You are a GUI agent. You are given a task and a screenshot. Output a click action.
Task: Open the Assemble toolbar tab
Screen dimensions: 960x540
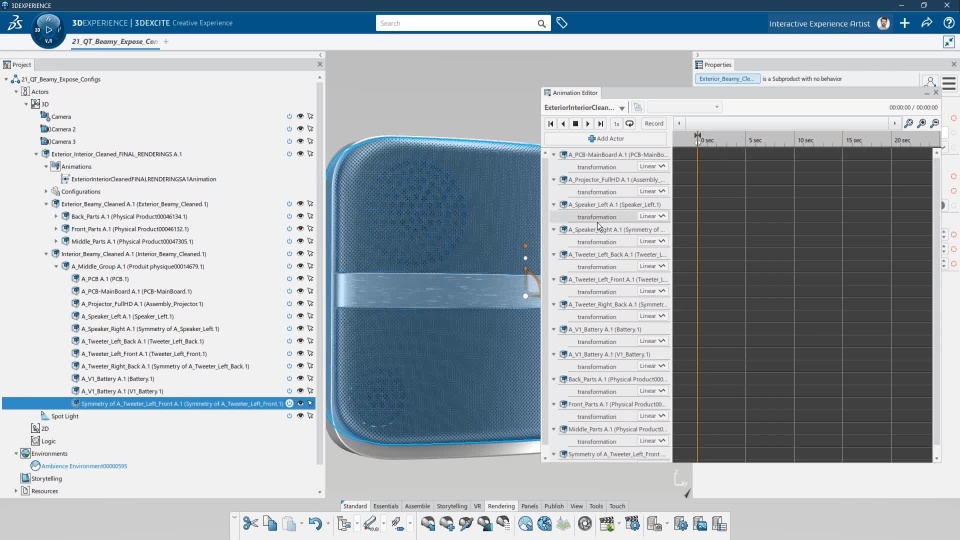tap(417, 506)
